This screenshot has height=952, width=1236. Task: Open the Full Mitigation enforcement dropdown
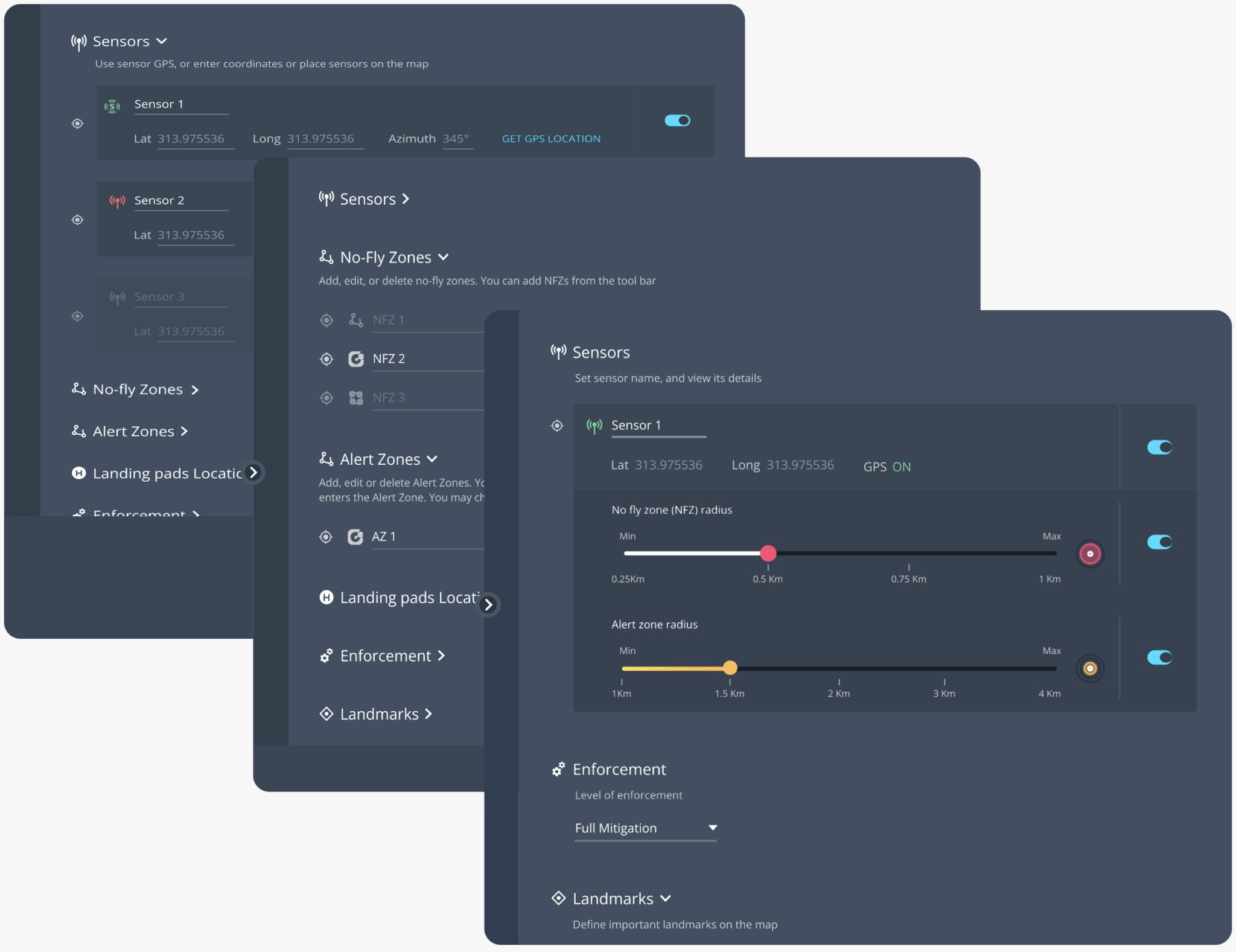click(x=646, y=828)
